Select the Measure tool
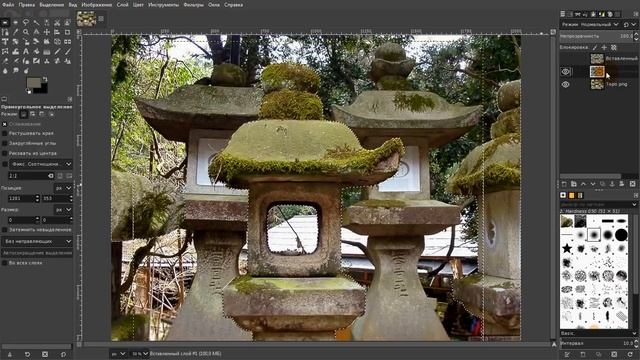Image resolution: width=640 pixels, height=360 pixels. [x=36, y=32]
